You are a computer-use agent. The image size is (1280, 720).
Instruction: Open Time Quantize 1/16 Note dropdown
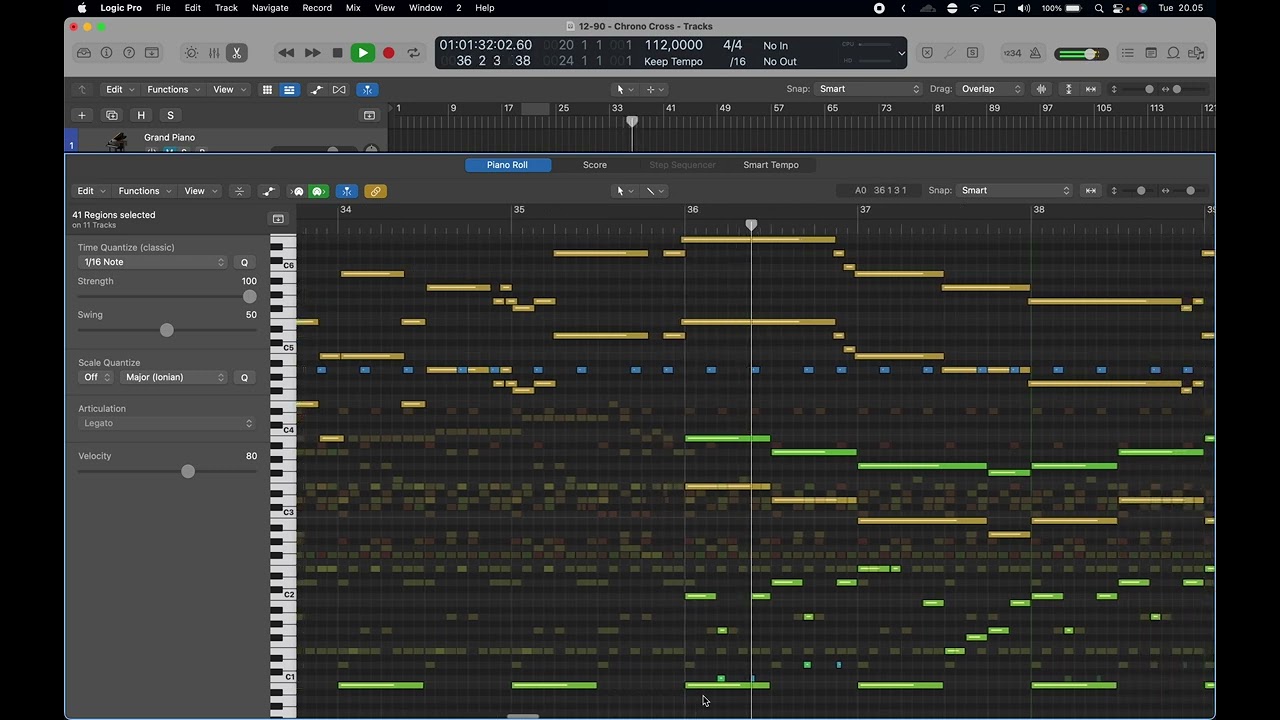[x=153, y=262]
